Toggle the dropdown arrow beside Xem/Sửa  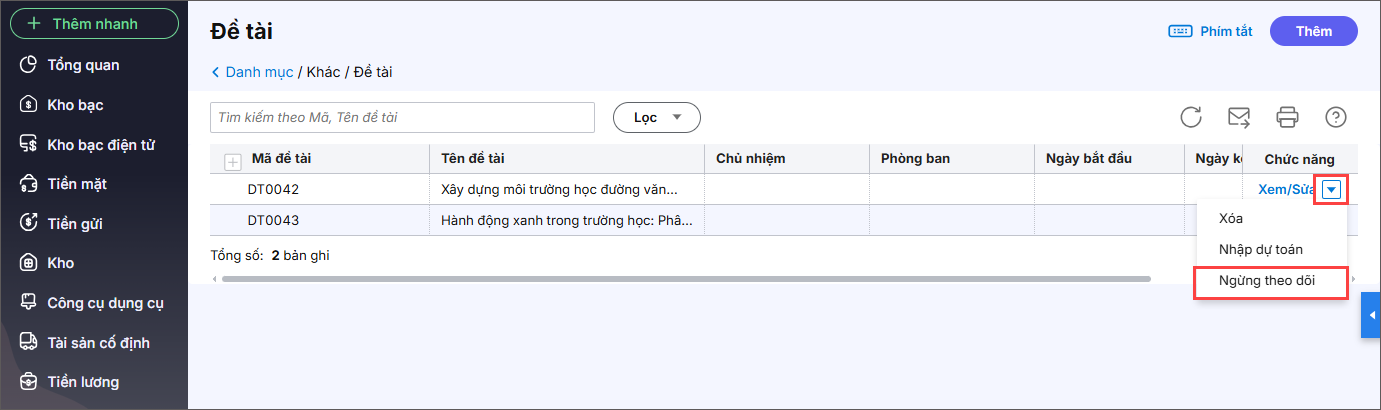[1331, 190]
